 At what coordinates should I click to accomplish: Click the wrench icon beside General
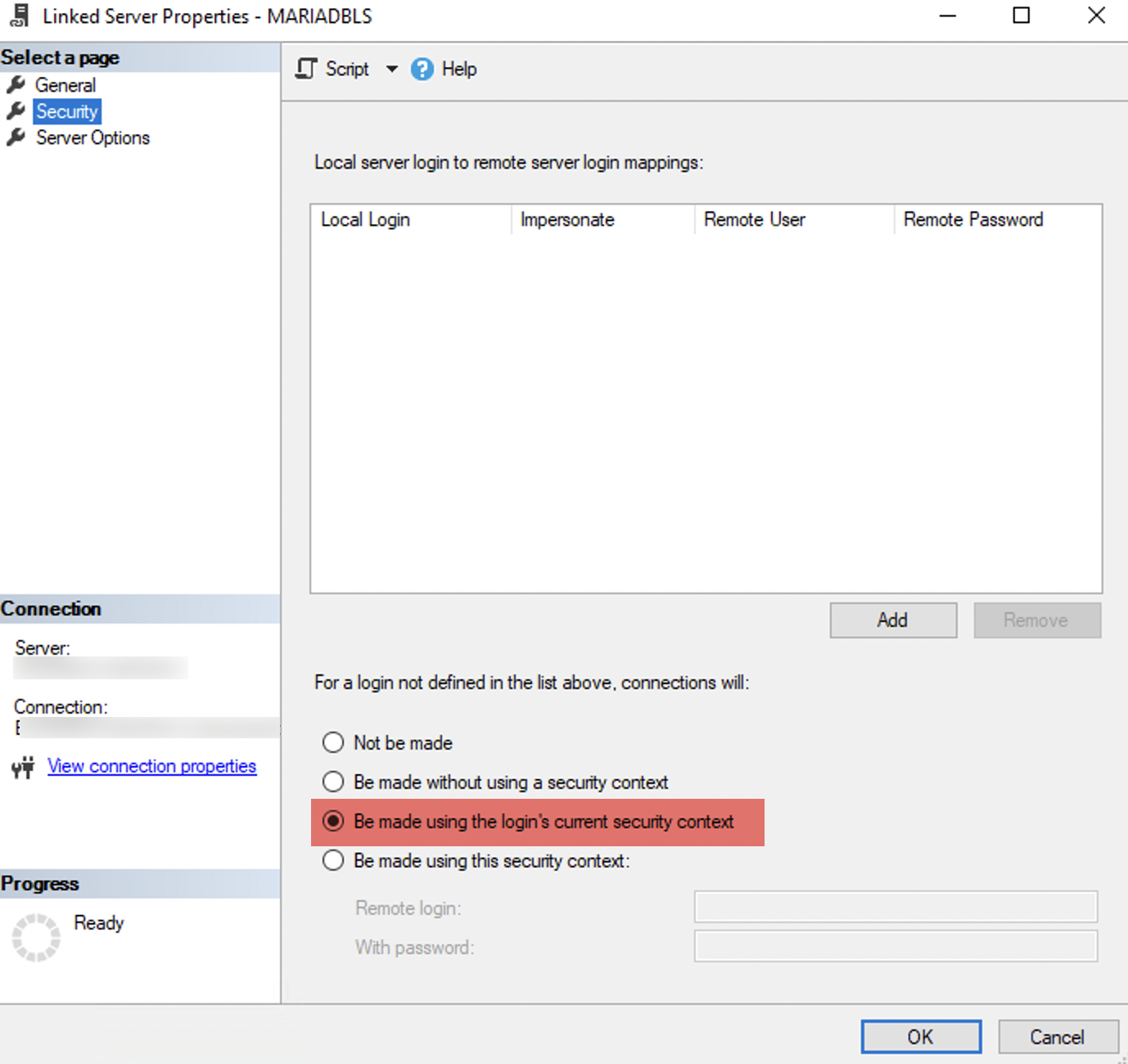pyautogui.click(x=16, y=85)
